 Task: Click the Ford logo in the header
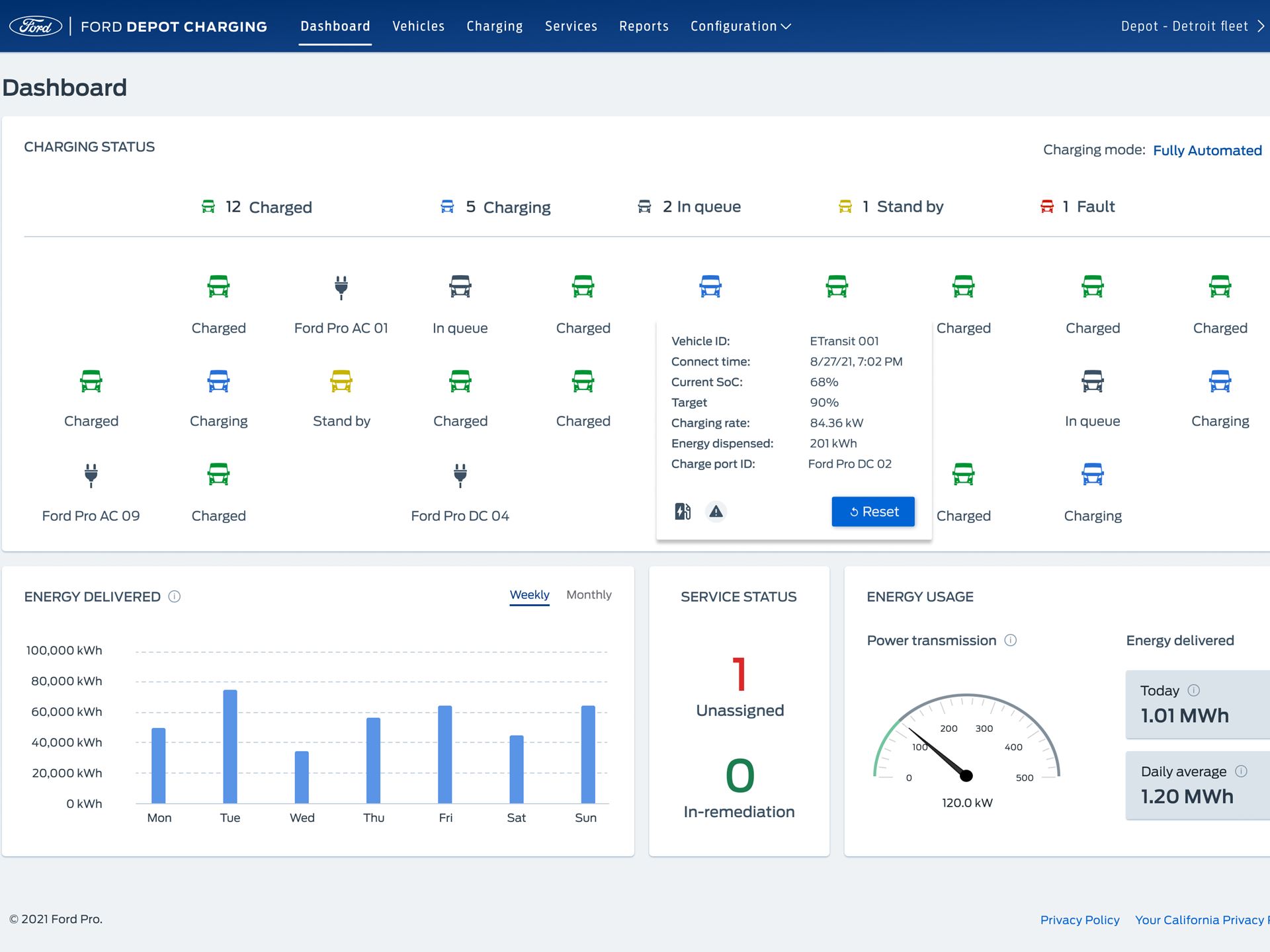(x=36, y=26)
